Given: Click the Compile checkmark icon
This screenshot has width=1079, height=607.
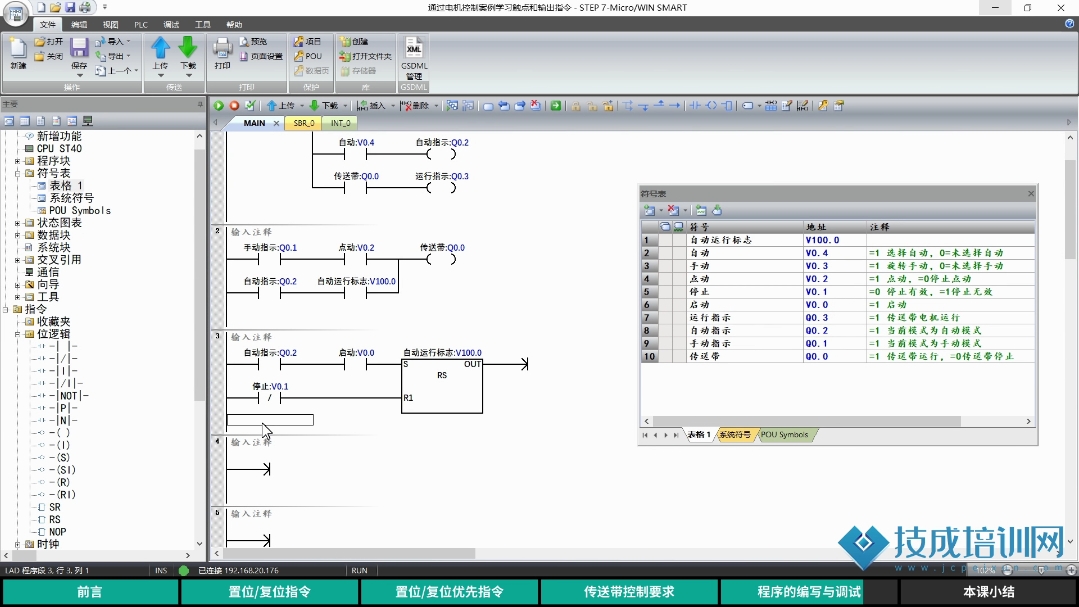Looking at the screenshot, I should (250, 106).
